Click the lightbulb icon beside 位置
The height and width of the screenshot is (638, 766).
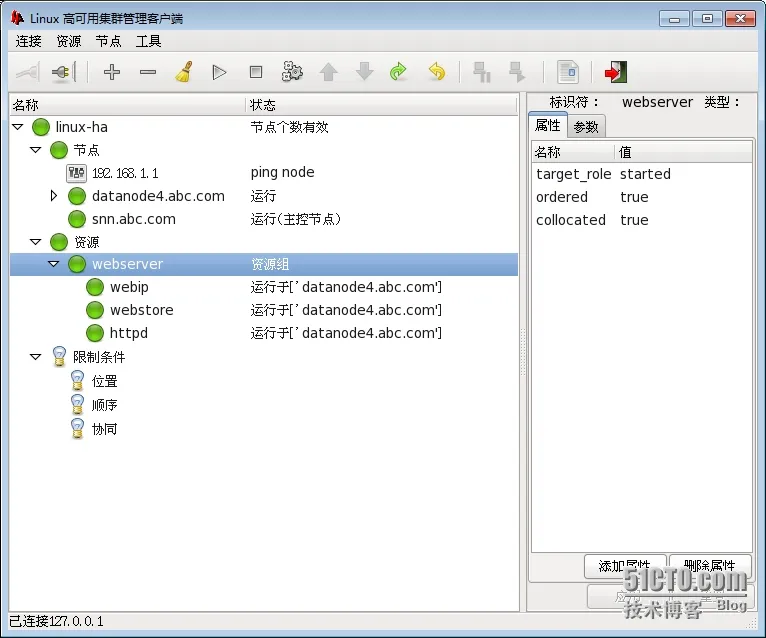pyautogui.click(x=77, y=381)
